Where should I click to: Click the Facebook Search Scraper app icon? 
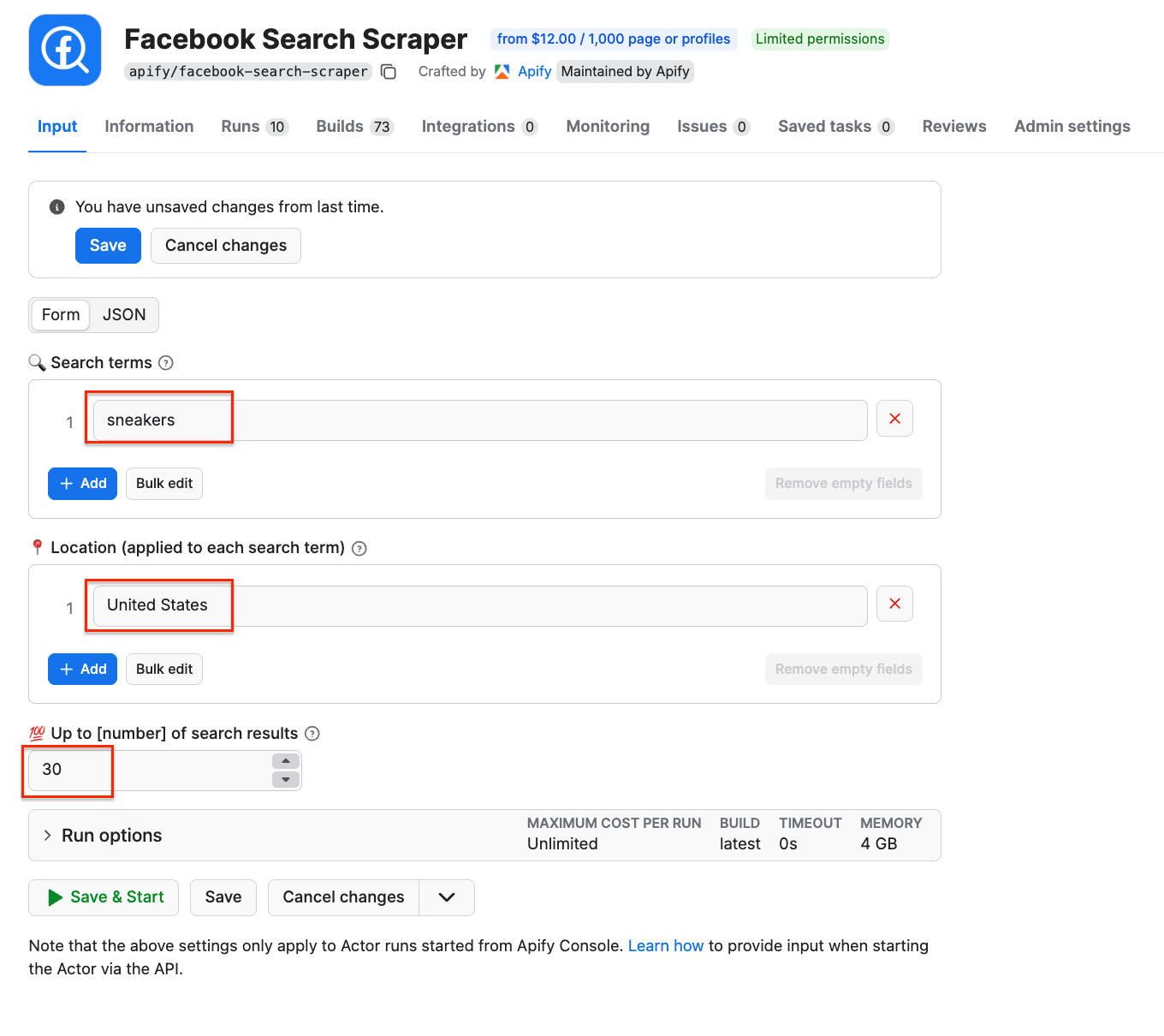click(65, 50)
